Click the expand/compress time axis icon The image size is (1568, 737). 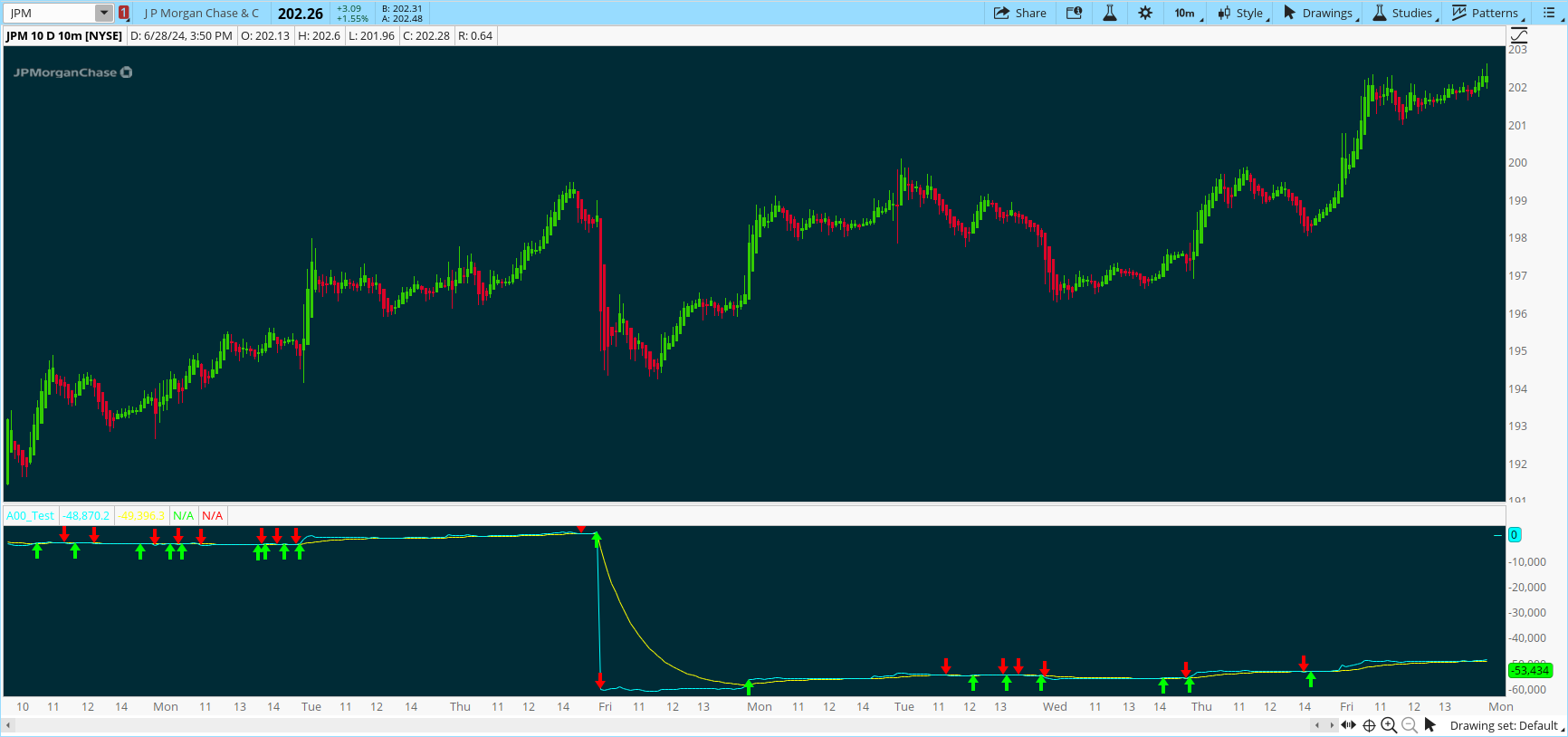pos(1349,725)
